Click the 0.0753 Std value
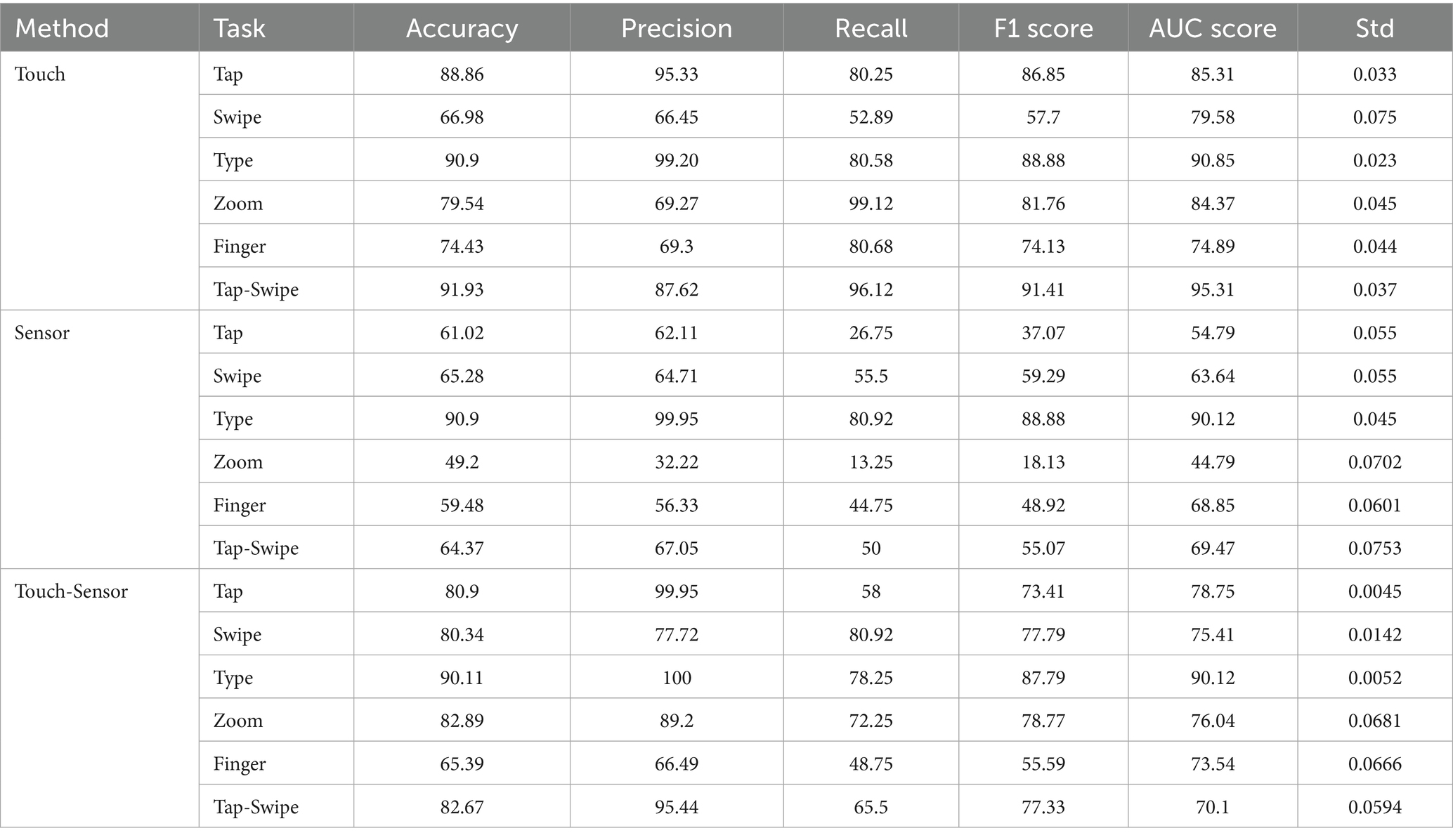Screen dimensions: 1453x840 pos(1374,548)
